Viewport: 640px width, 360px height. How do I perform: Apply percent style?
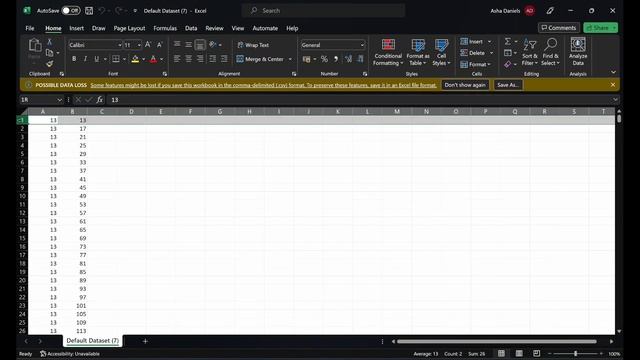[324, 59]
